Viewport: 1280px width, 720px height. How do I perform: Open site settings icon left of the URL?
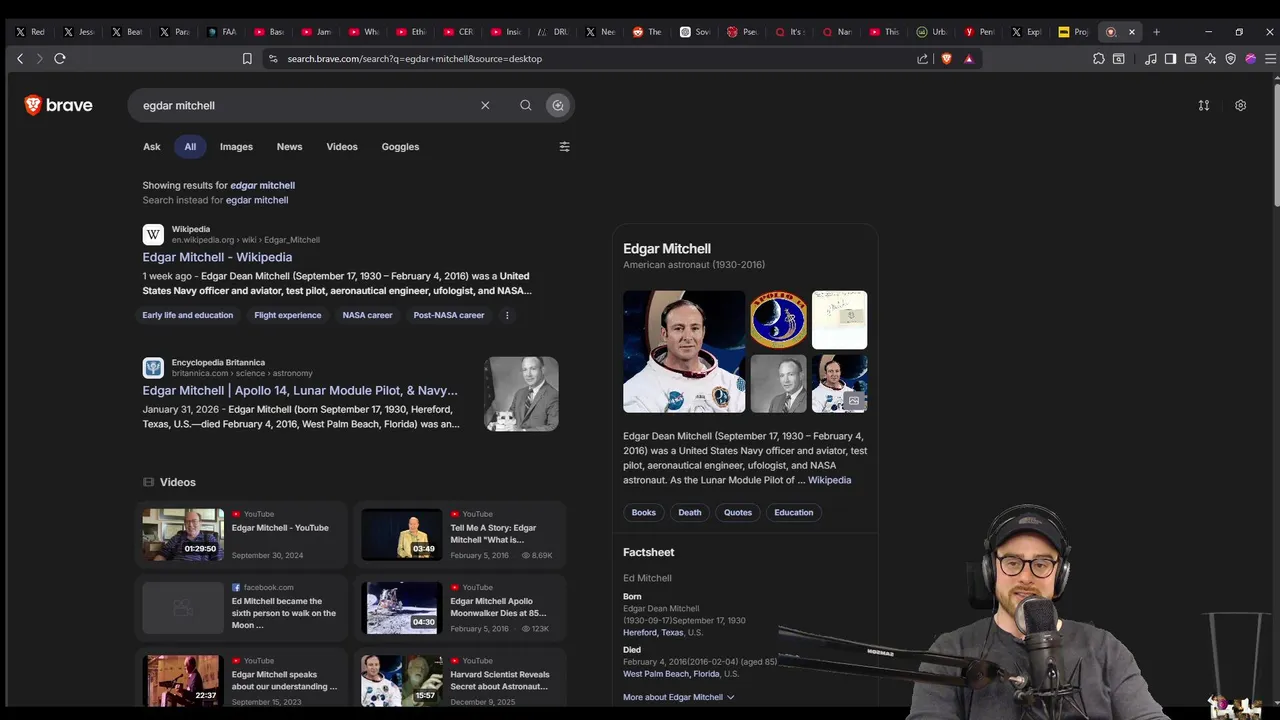272,59
